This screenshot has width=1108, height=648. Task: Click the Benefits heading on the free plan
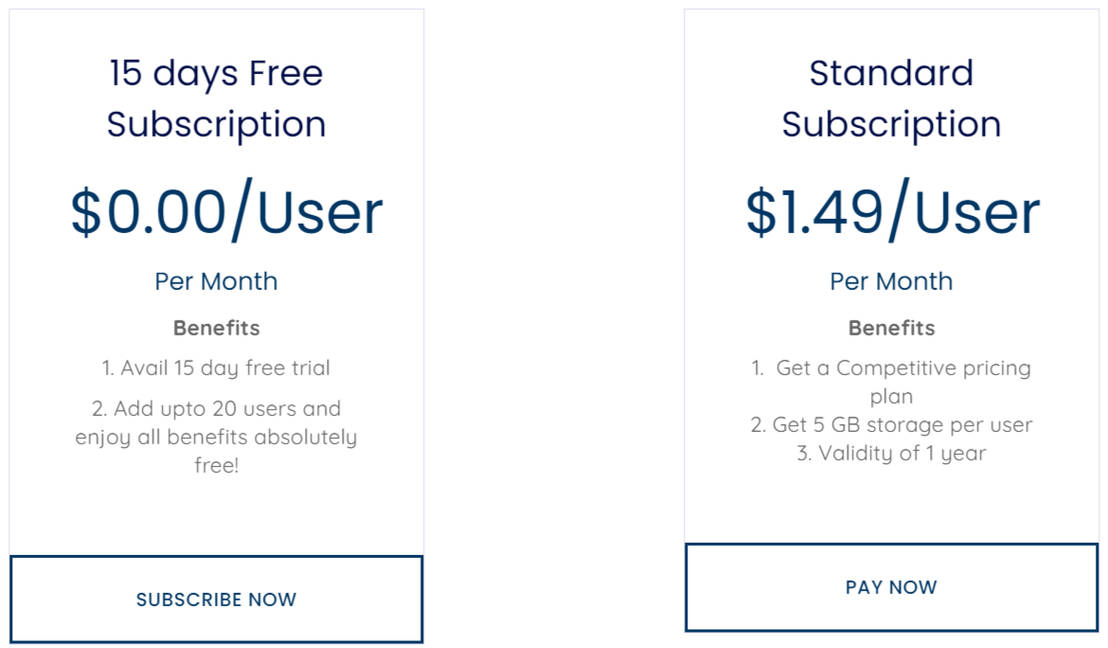pyautogui.click(x=216, y=327)
